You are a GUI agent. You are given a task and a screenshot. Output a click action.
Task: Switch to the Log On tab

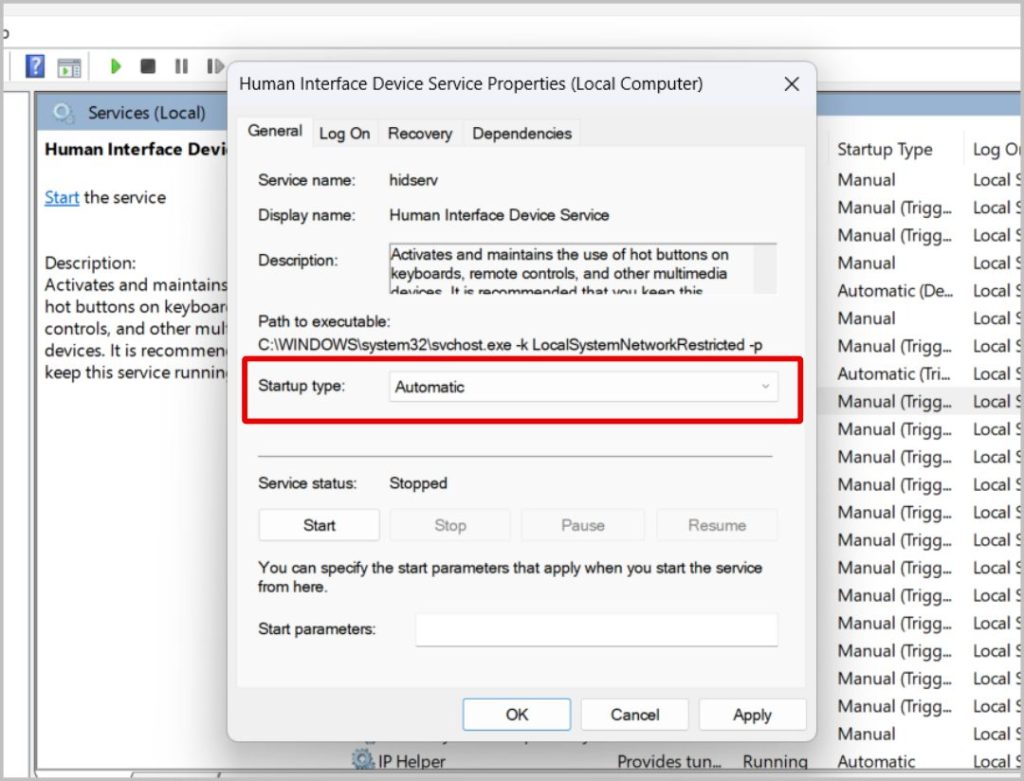[344, 133]
